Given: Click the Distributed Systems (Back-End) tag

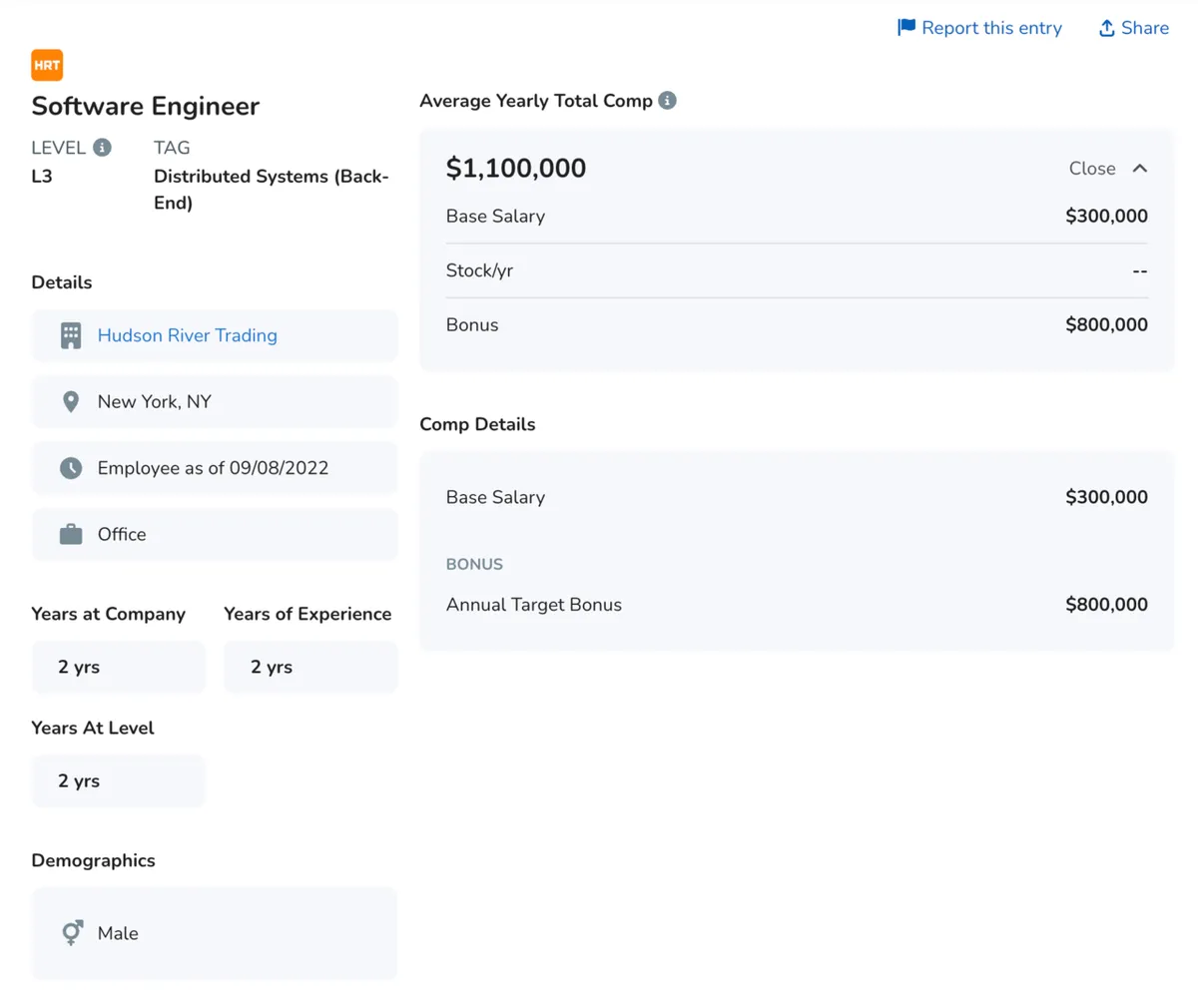Looking at the screenshot, I should coord(271,189).
